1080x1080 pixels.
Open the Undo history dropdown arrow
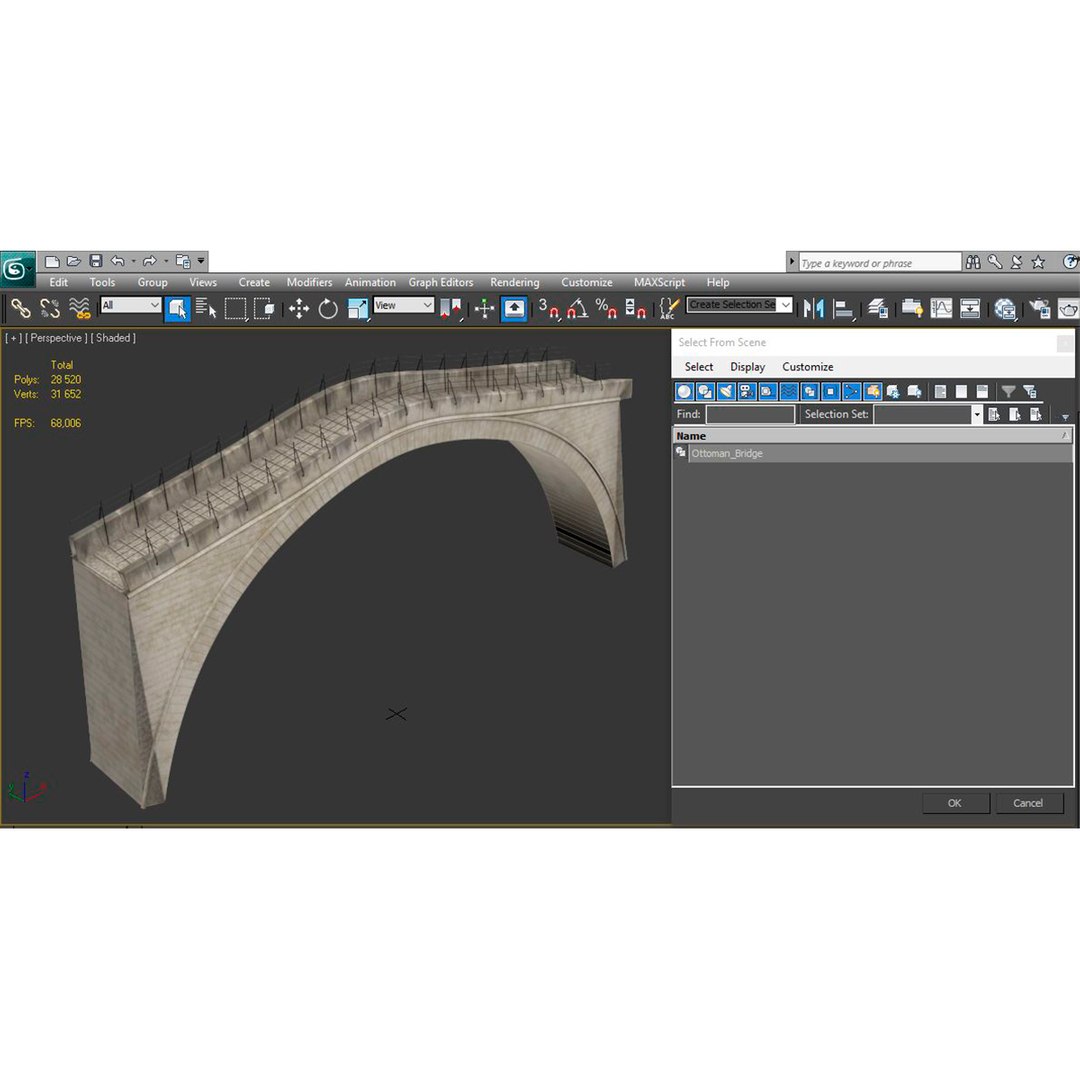134,261
